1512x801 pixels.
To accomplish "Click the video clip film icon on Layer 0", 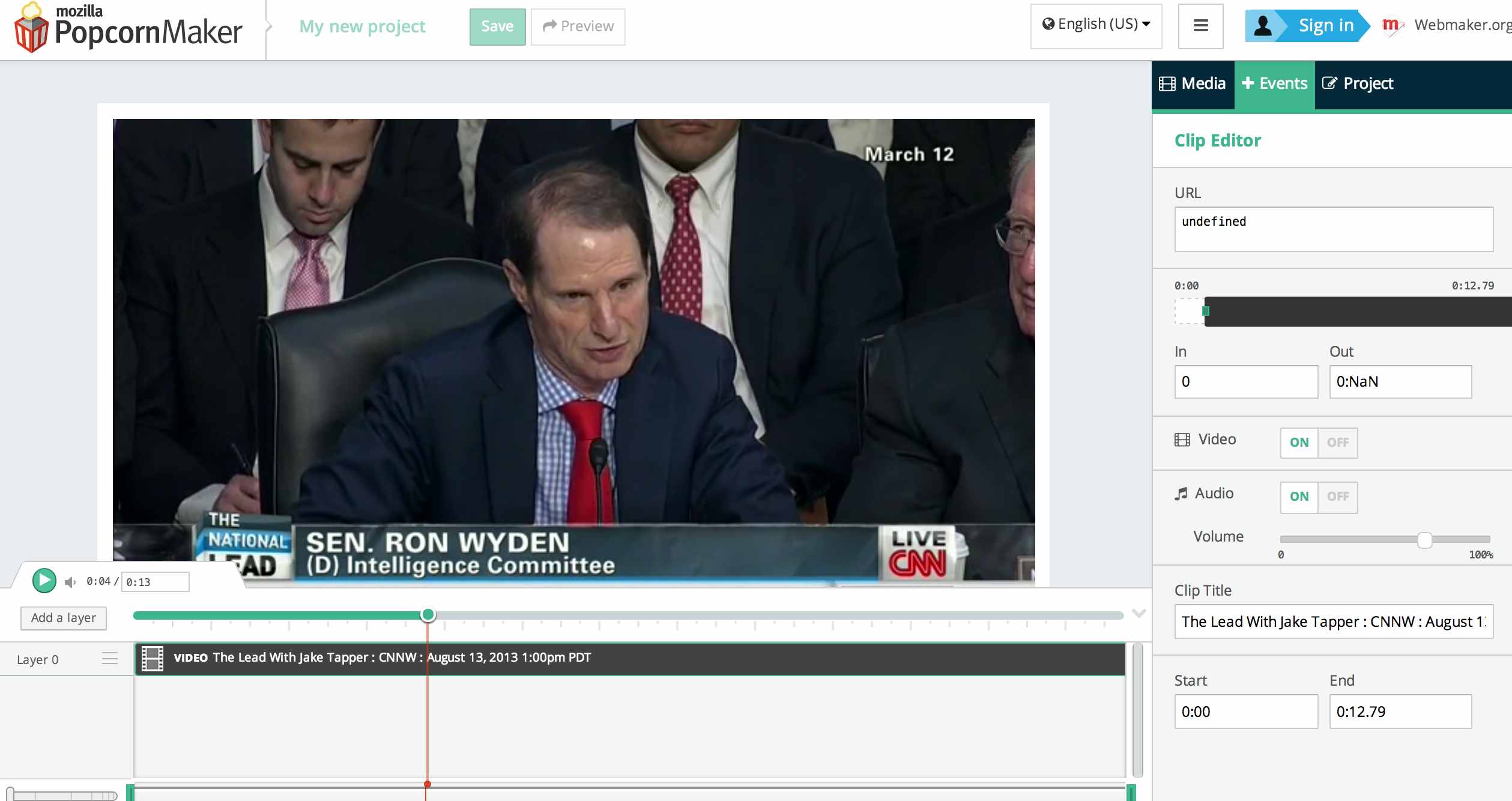I will pos(153,658).
